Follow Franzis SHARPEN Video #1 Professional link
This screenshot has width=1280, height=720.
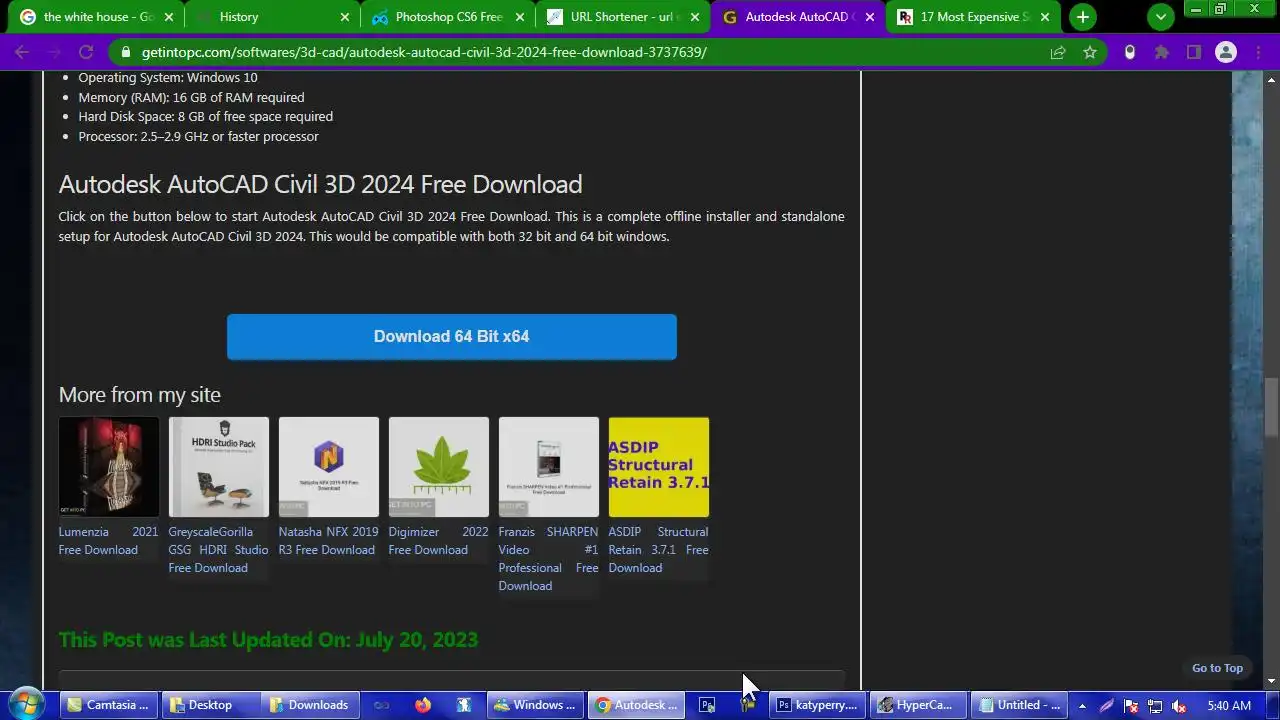pos(548,559)
